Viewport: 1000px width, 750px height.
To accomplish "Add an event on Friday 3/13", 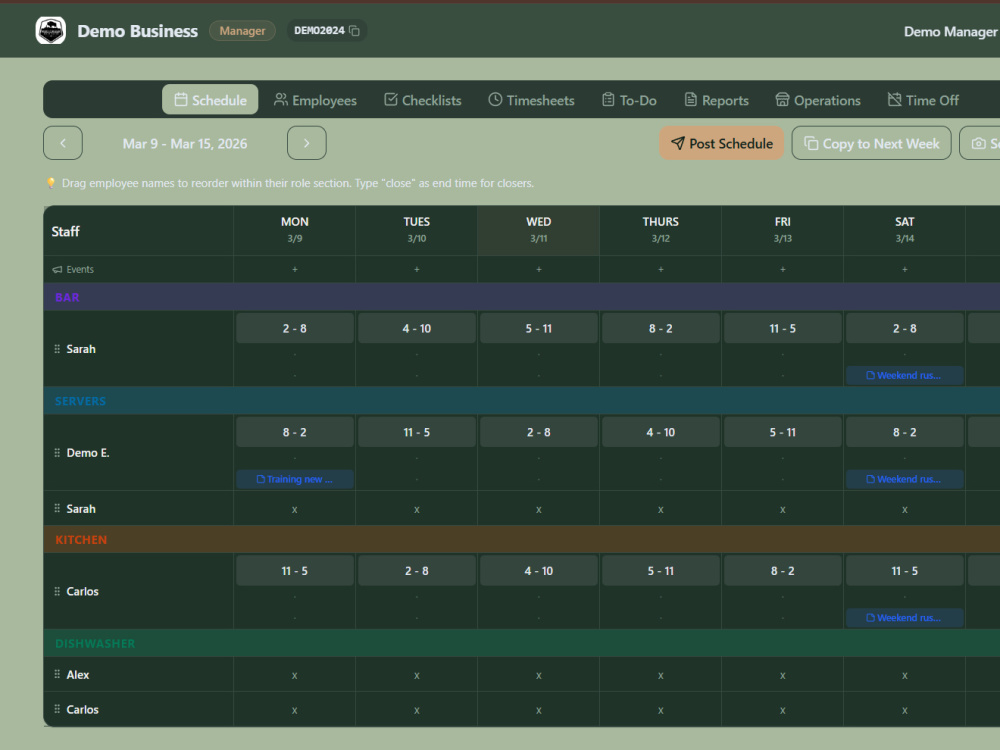I will (x=783, y=269).
